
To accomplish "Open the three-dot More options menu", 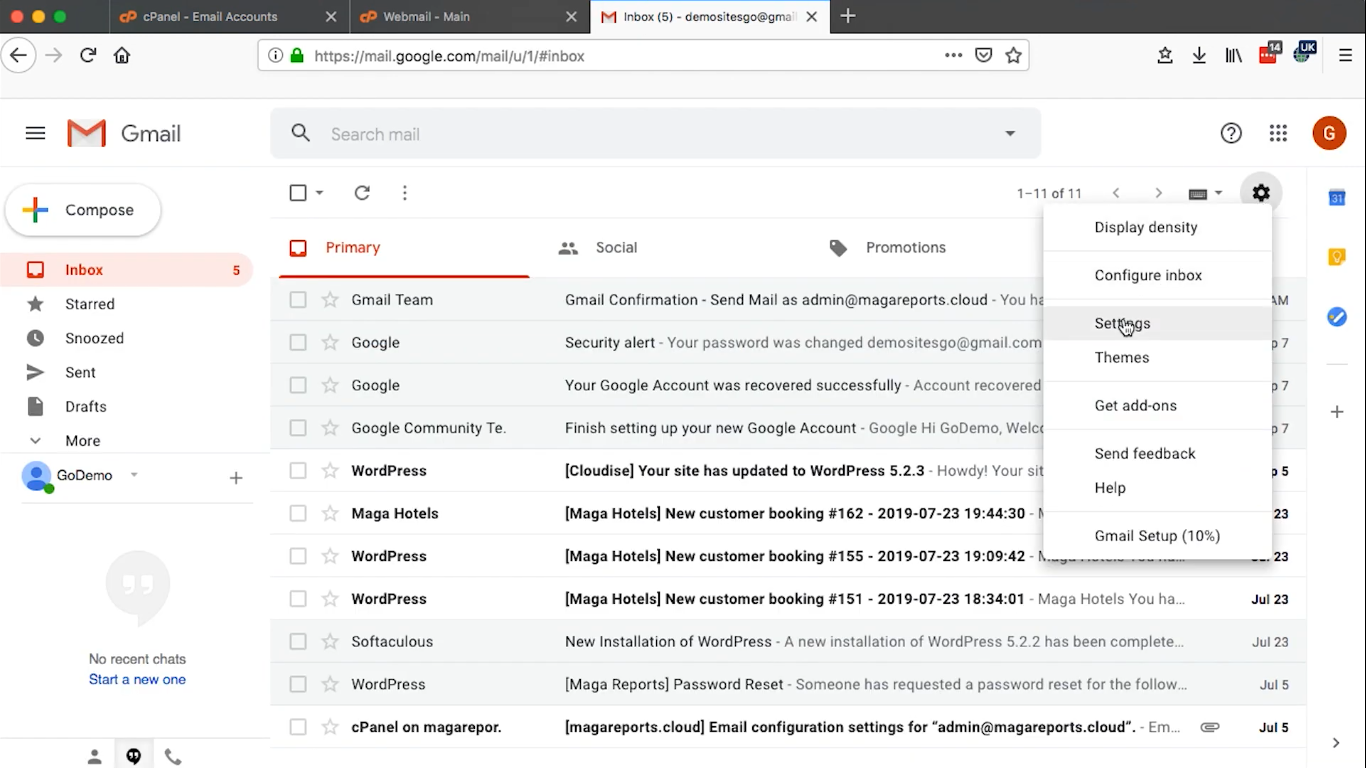I will pyautogui.click(x=404, y=193).
